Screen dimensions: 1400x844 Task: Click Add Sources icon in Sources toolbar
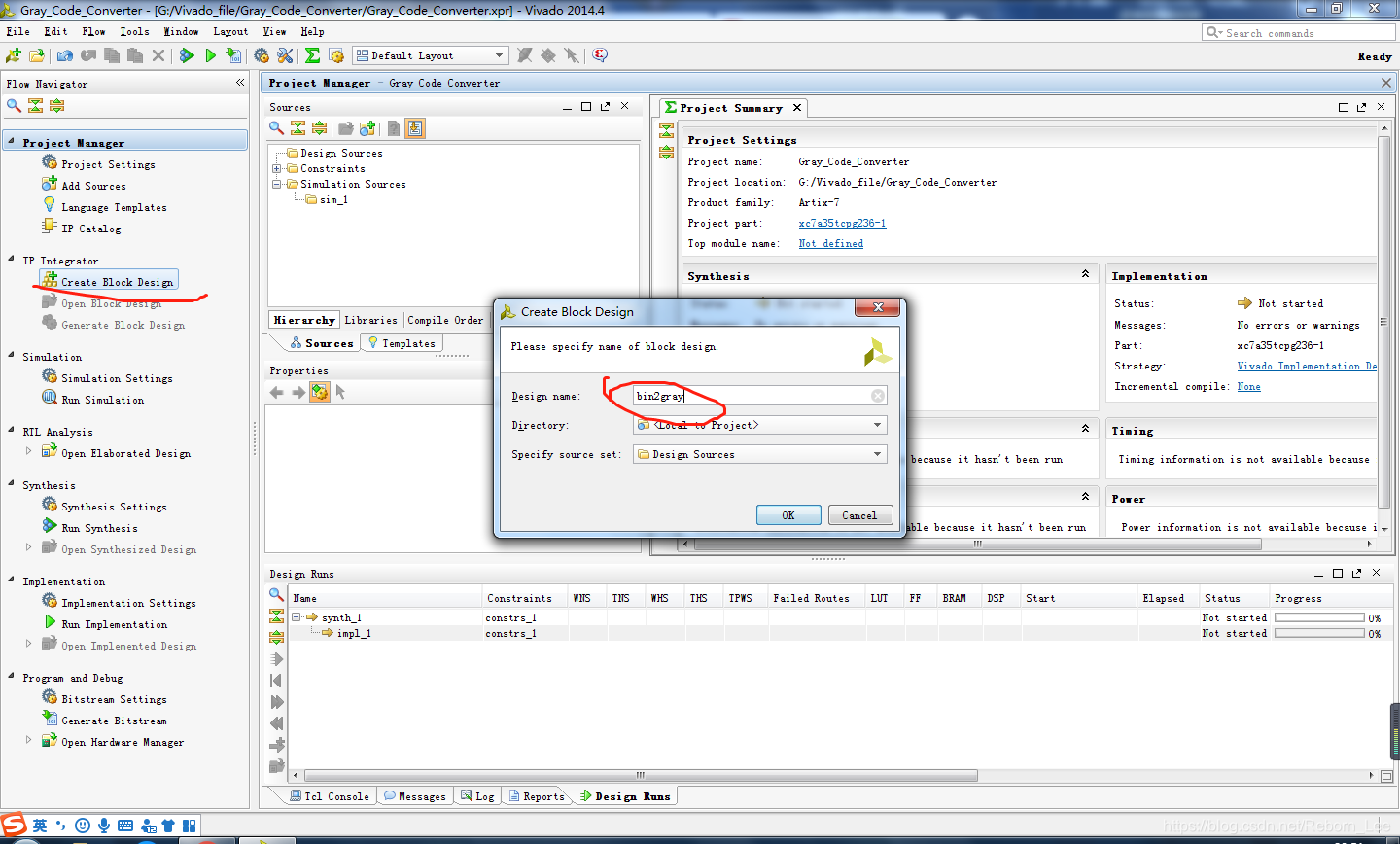pos(367,127)
